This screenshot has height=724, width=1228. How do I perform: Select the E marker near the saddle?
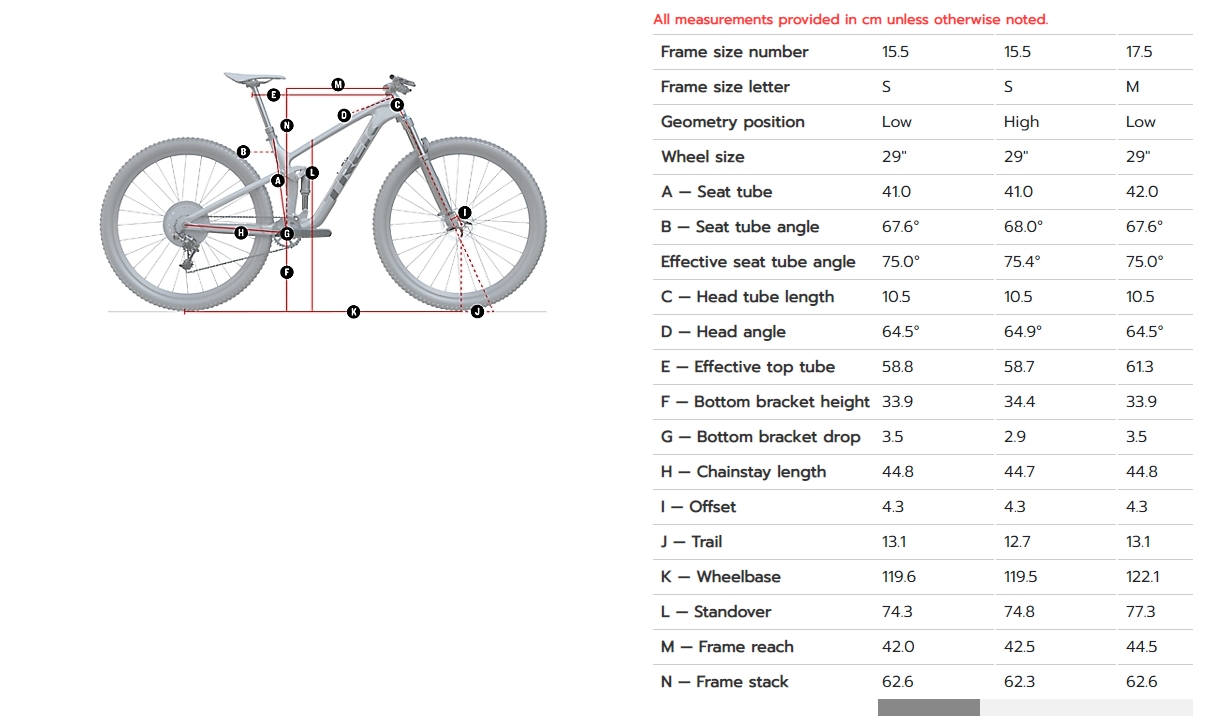click(x=273, y=95)
